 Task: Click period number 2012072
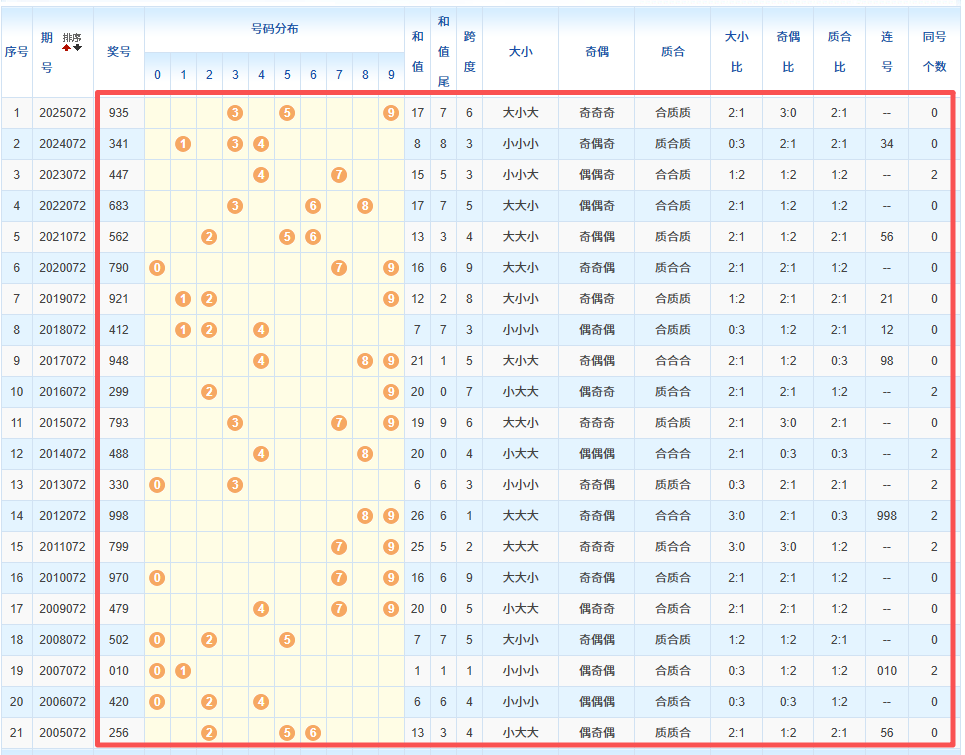(x=62, y=516)
